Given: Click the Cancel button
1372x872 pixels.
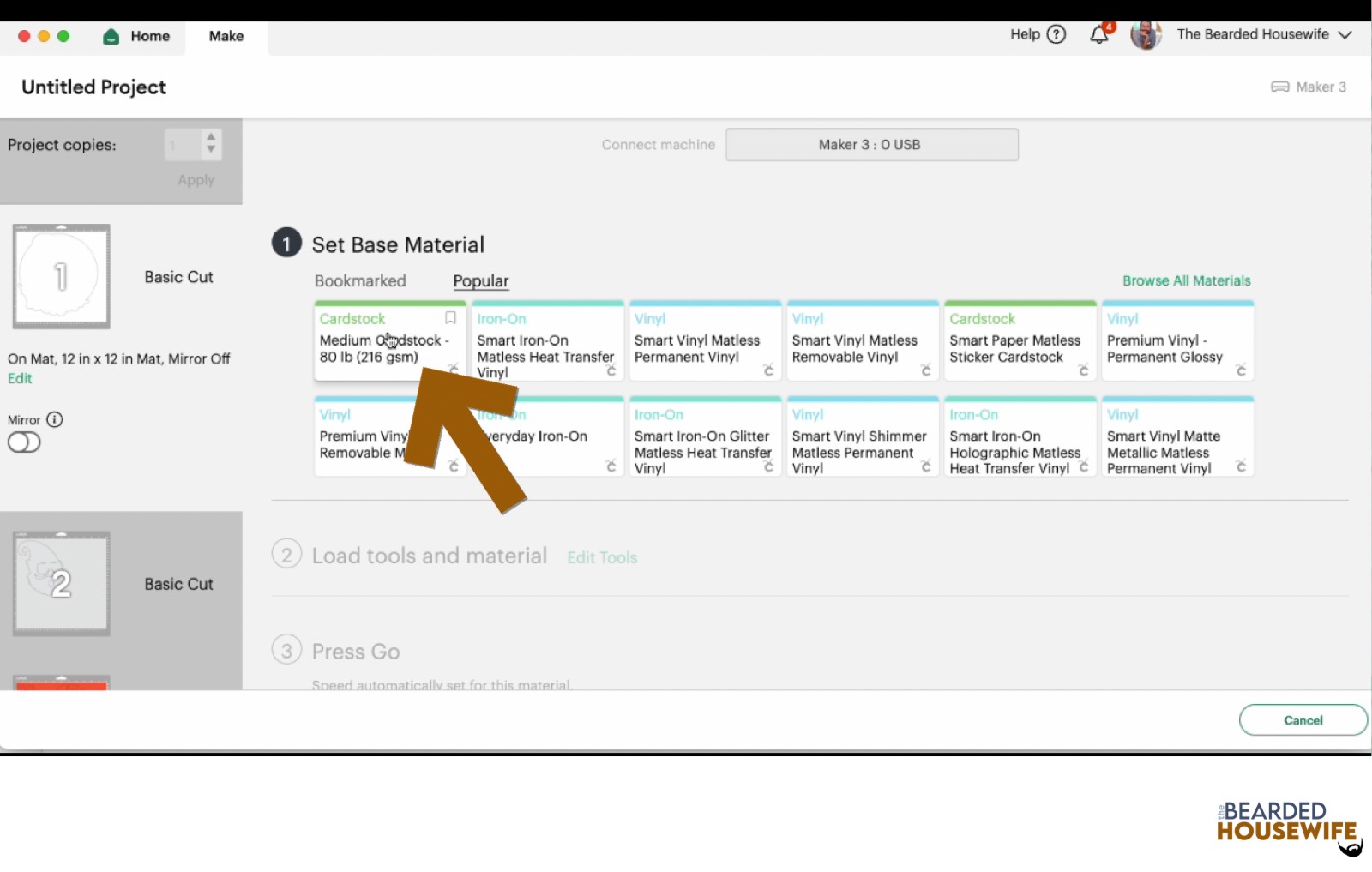Looking at the screenshot, I should [1303, 720].
